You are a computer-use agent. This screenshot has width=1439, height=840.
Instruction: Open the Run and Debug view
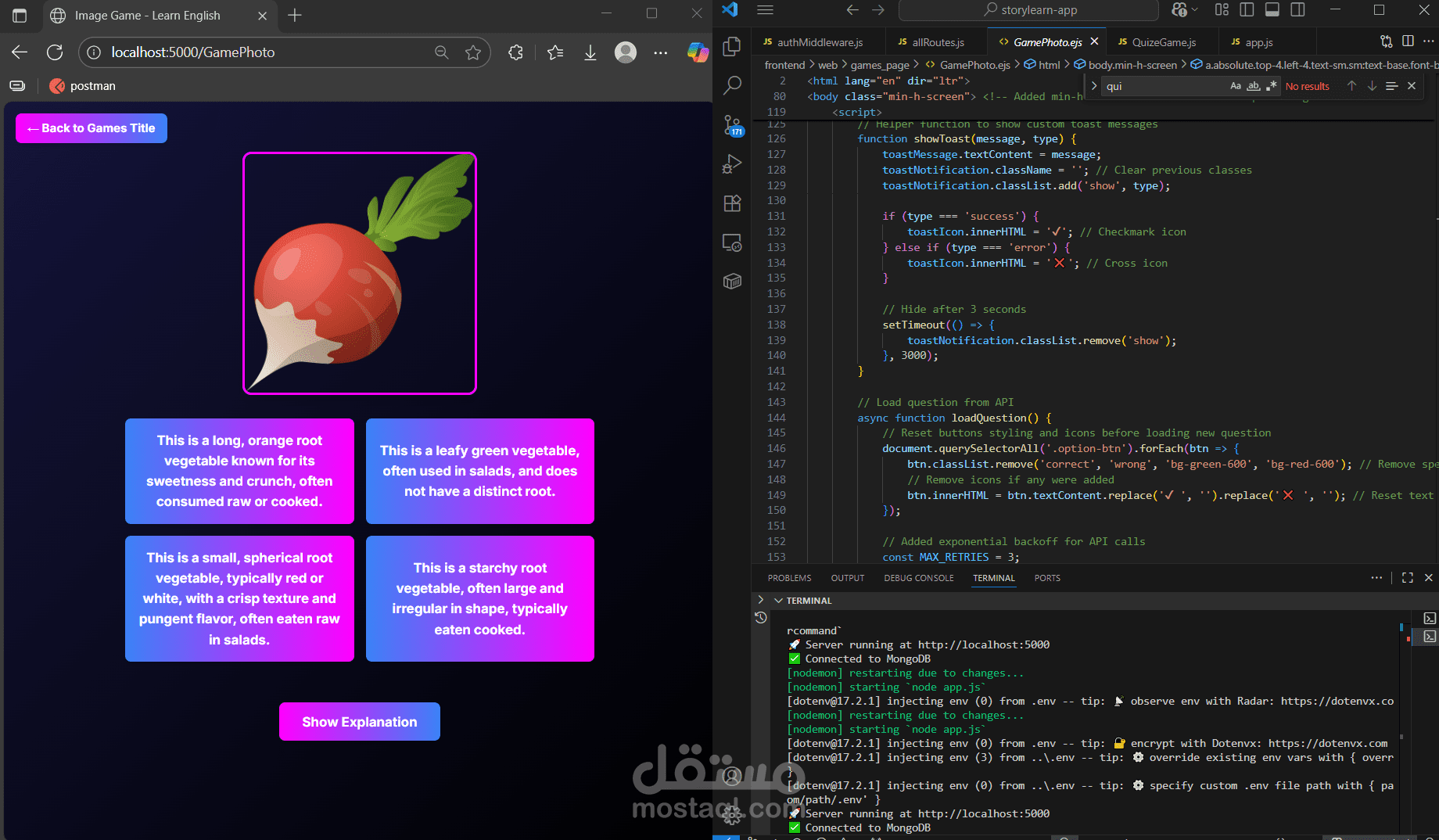pos(732,164)
